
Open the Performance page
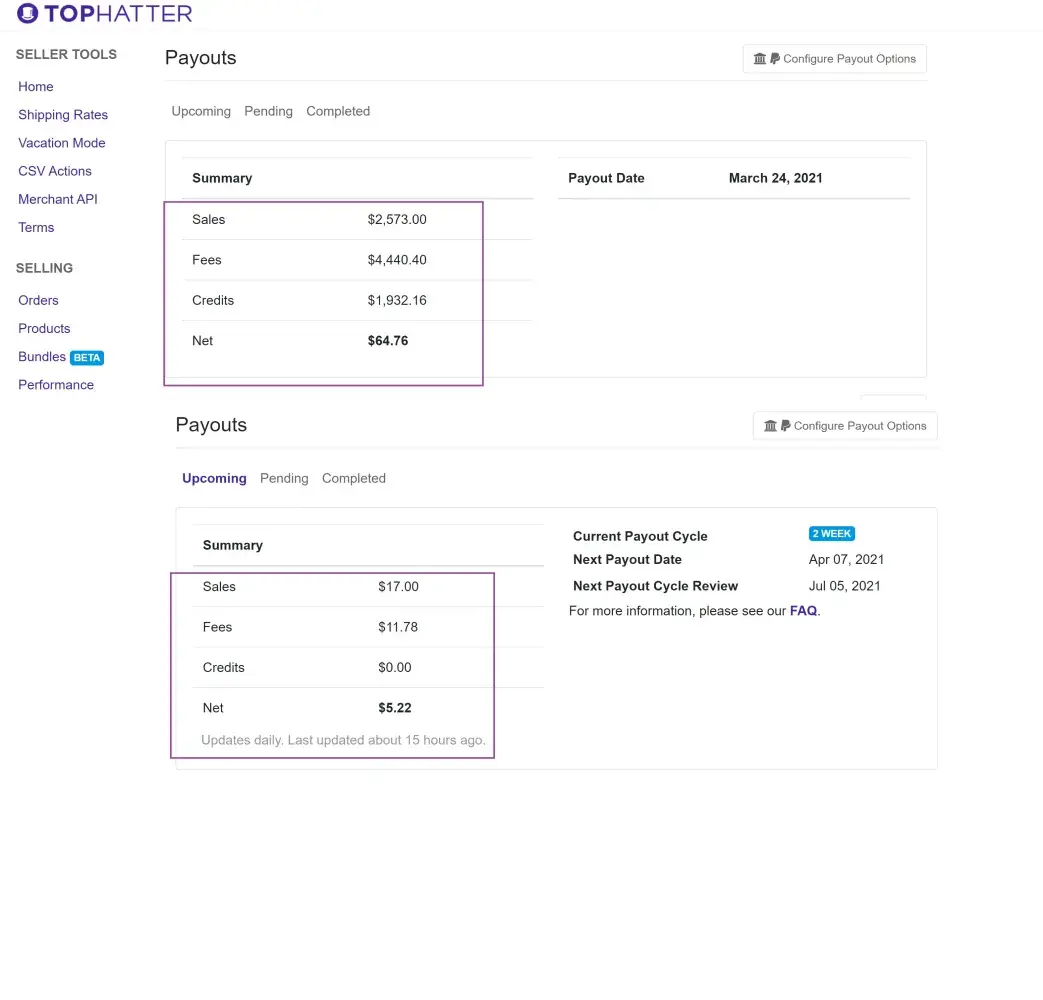point(56,385)
